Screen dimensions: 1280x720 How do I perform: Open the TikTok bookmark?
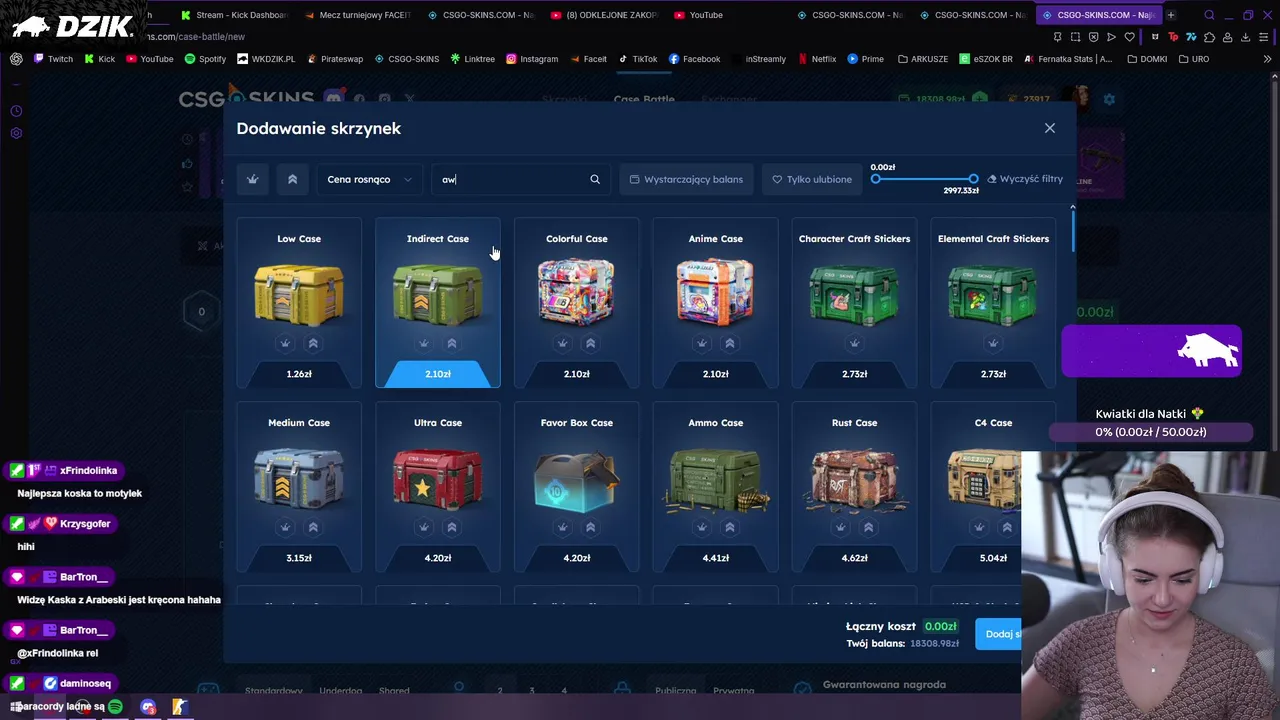click(x=638, y=59)
